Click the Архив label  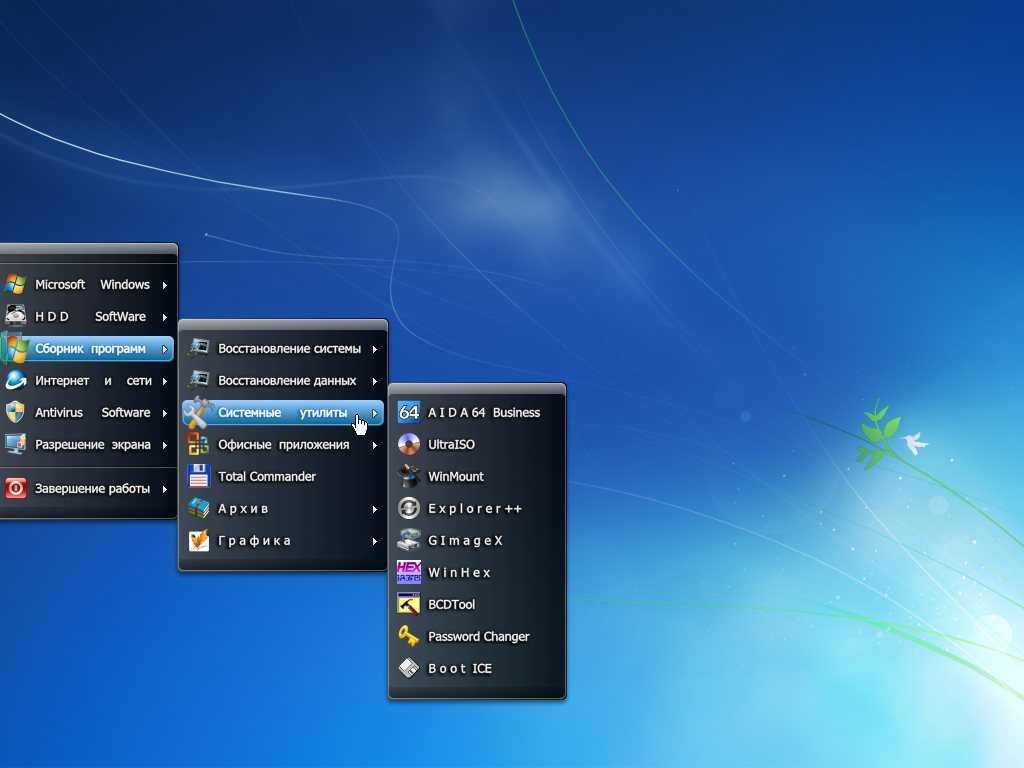point(243,509)
